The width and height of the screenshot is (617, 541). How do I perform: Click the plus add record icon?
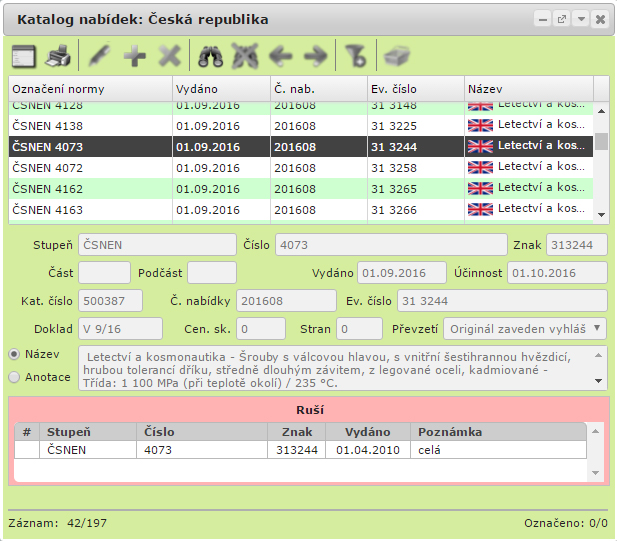[x=135, y=56]
